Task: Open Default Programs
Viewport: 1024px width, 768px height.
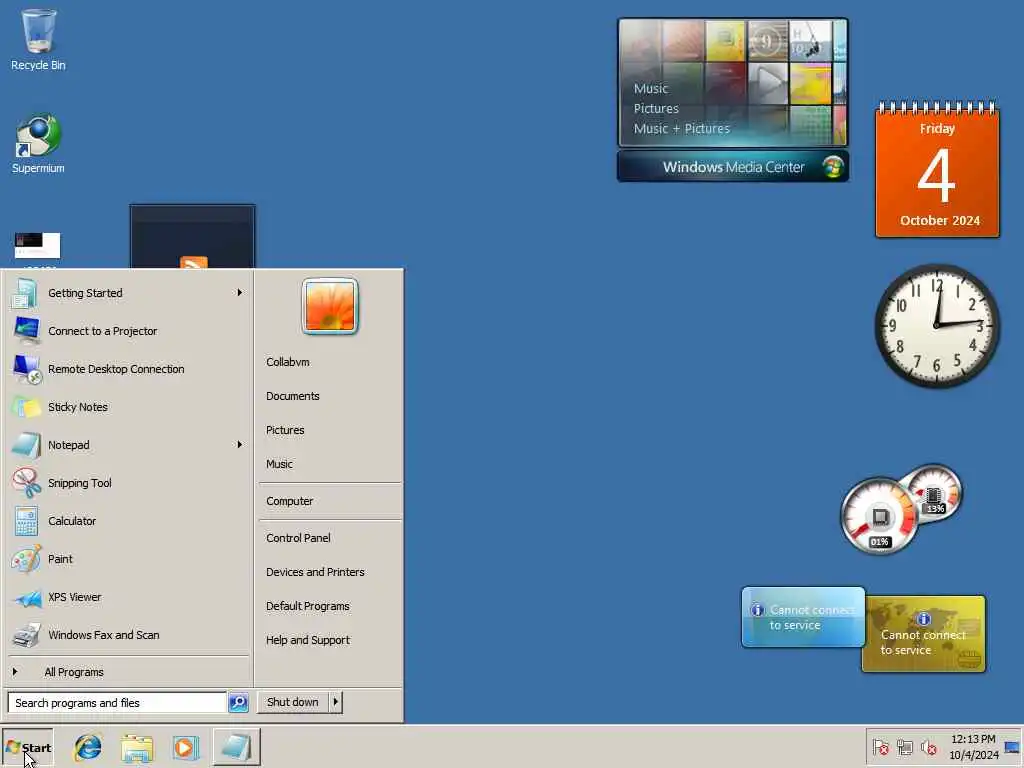Action: pyautogui.click(x=308, y=606)
